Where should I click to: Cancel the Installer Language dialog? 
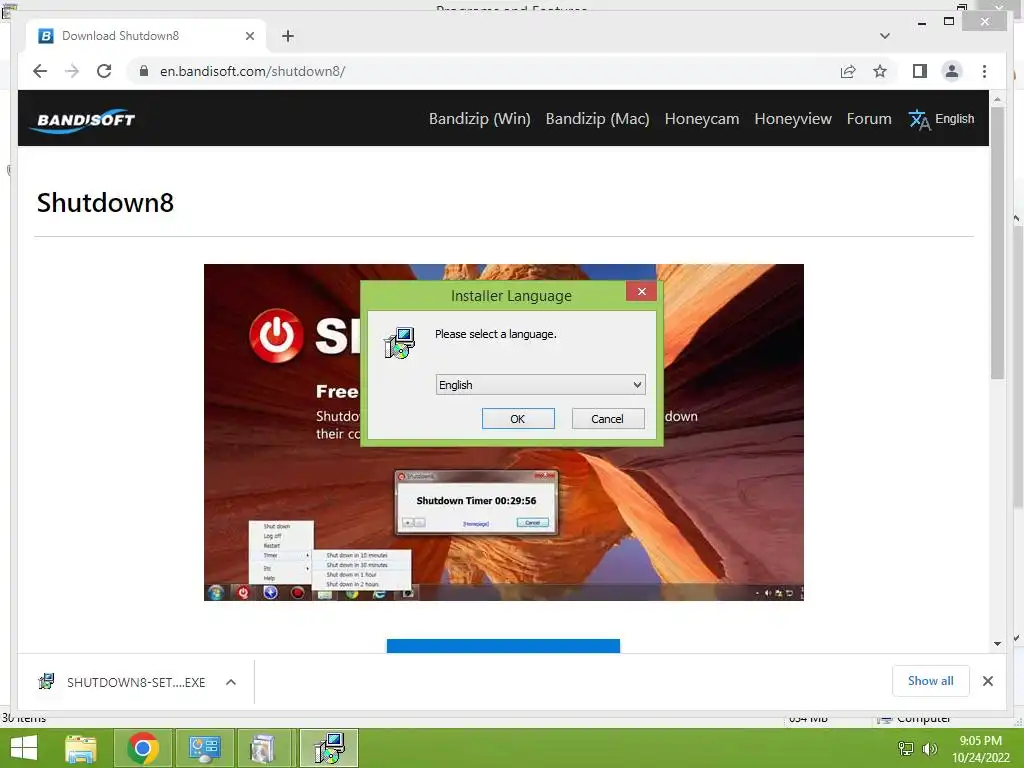(607, 419)
